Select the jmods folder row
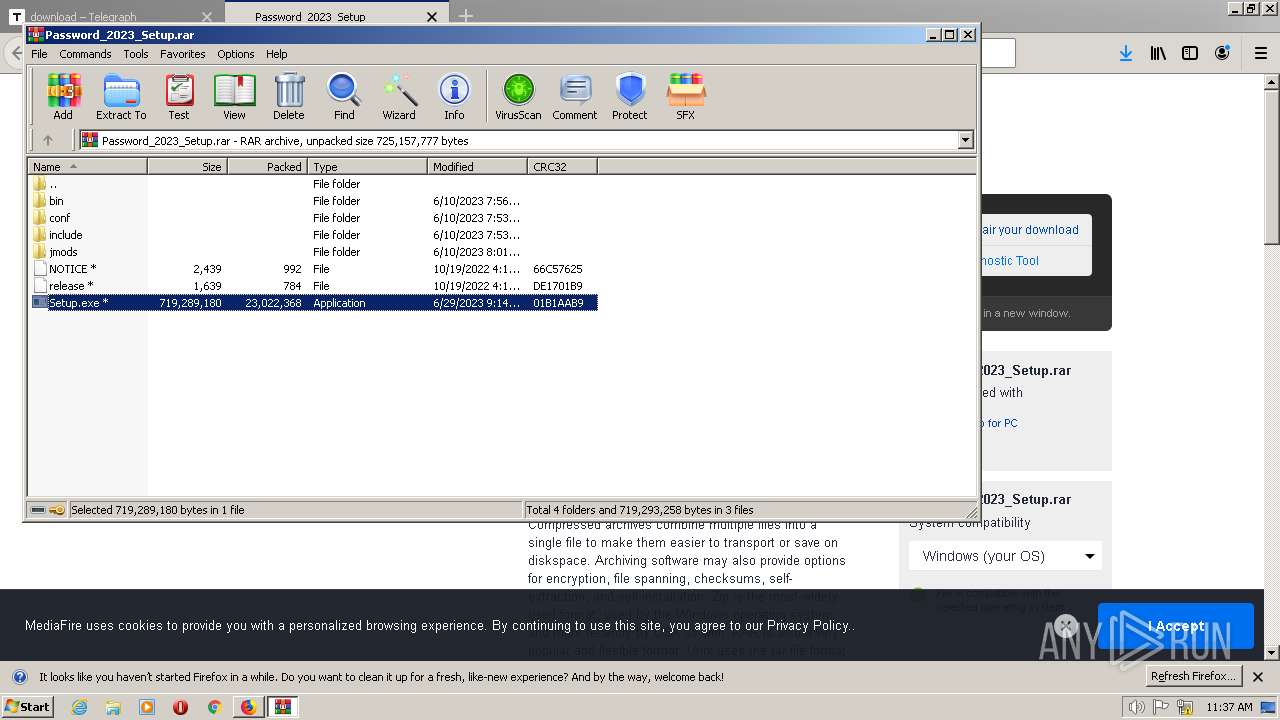Image resolution: width=1280 pixels, height=720 pixels. click(x=312, y=252)
